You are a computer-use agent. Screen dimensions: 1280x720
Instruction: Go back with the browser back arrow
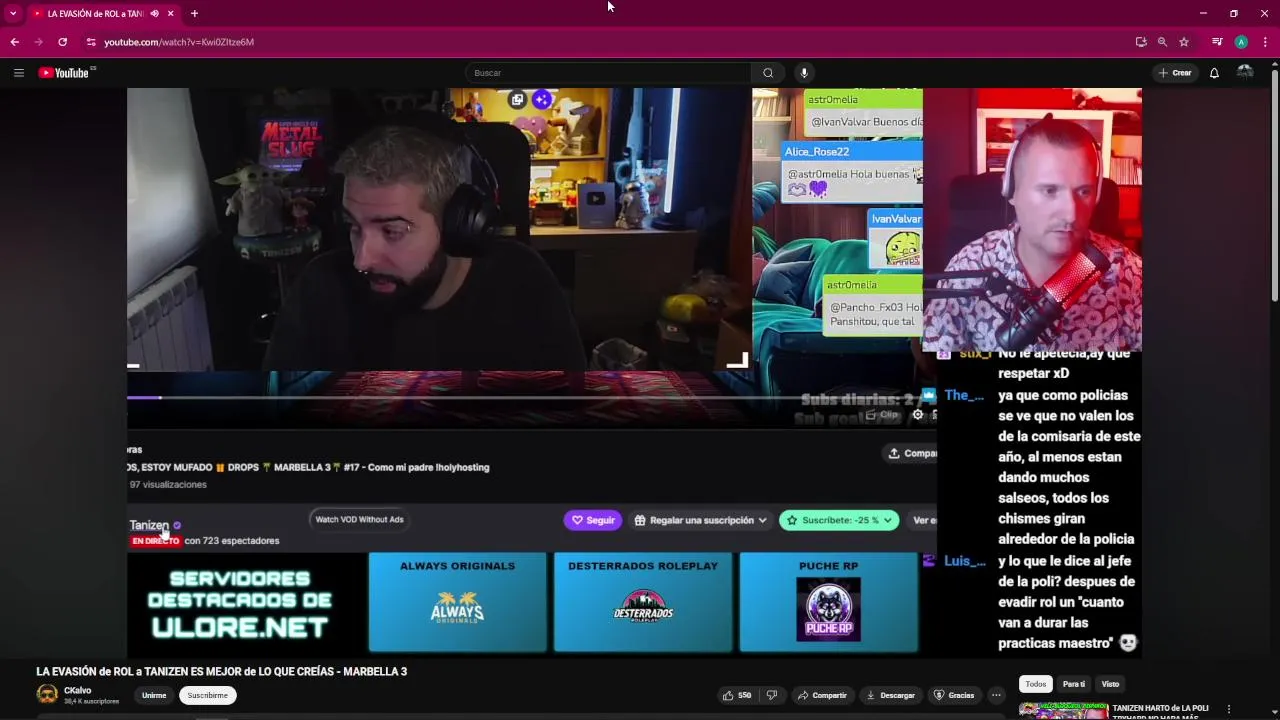[x=14, y=42]
